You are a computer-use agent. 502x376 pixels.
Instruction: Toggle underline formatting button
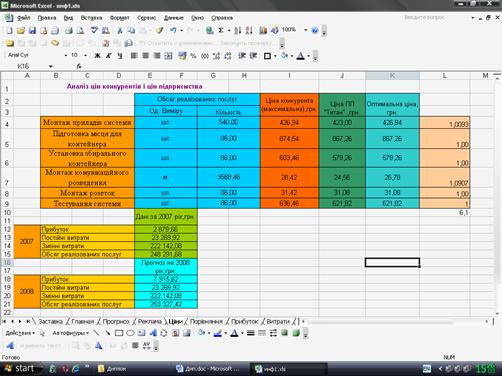[x=120, y=56]
